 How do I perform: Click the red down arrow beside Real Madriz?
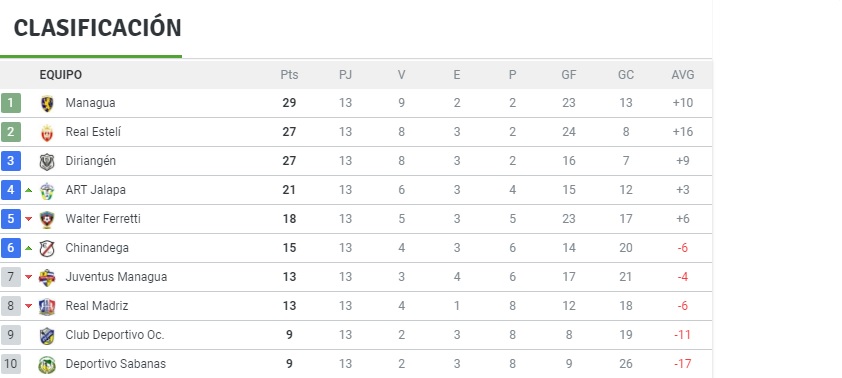coord(28,306)
